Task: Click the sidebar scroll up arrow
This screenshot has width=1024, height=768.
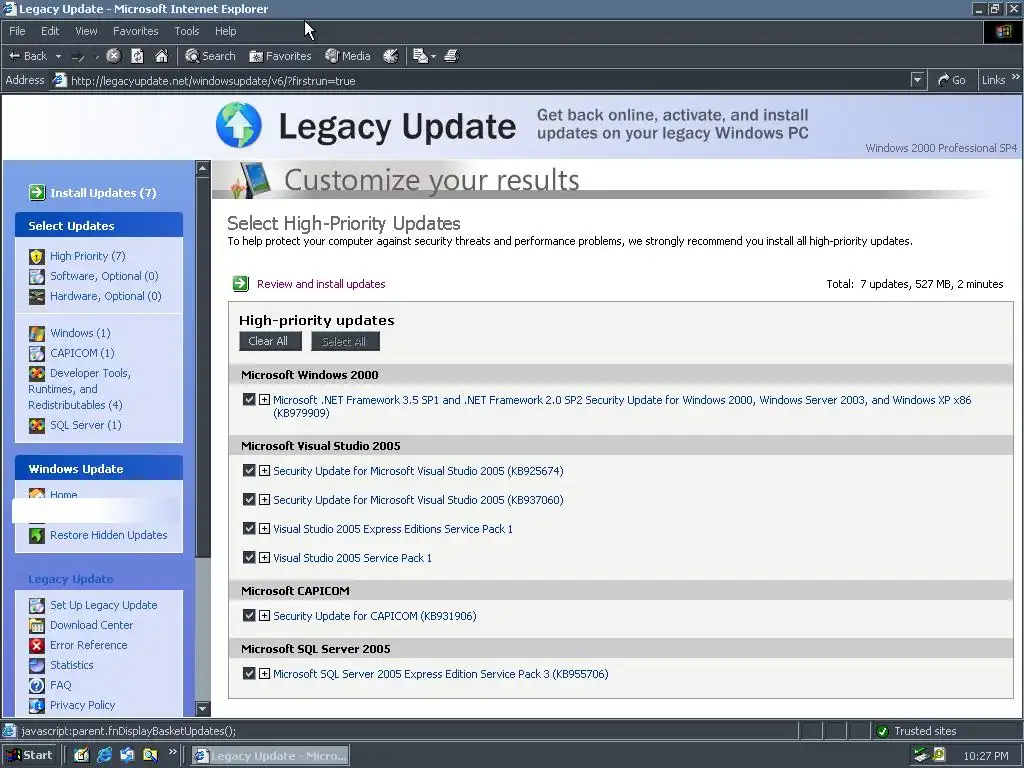Action: coord(203,168)
